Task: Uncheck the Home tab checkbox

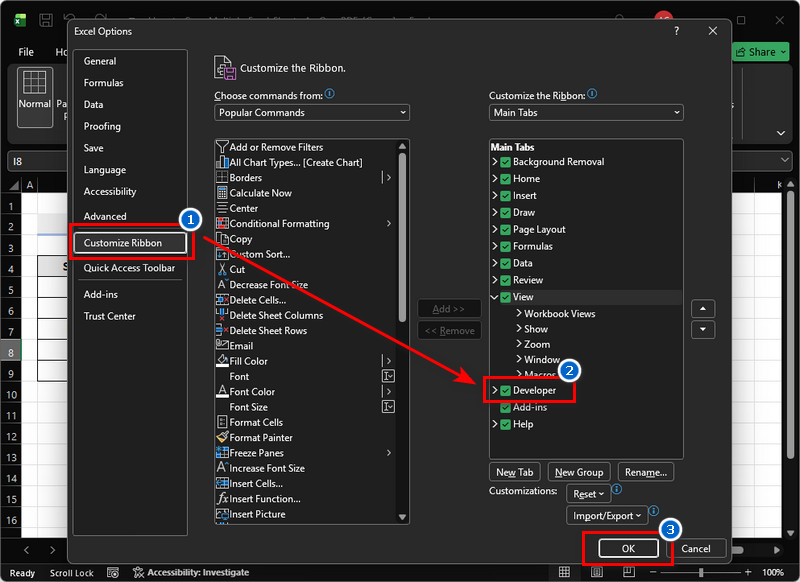Action: click(x=506, y=179)
